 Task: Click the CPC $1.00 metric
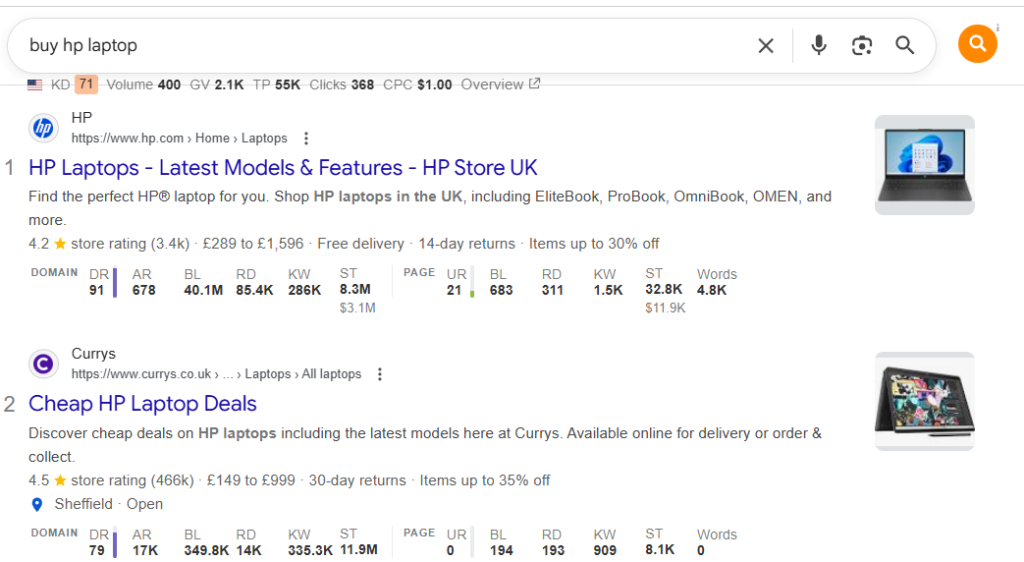pos(417,85)
